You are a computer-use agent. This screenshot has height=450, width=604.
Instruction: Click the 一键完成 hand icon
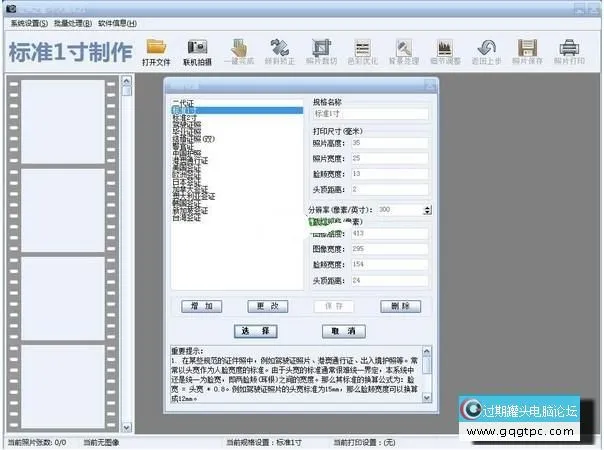pos(239,52)
